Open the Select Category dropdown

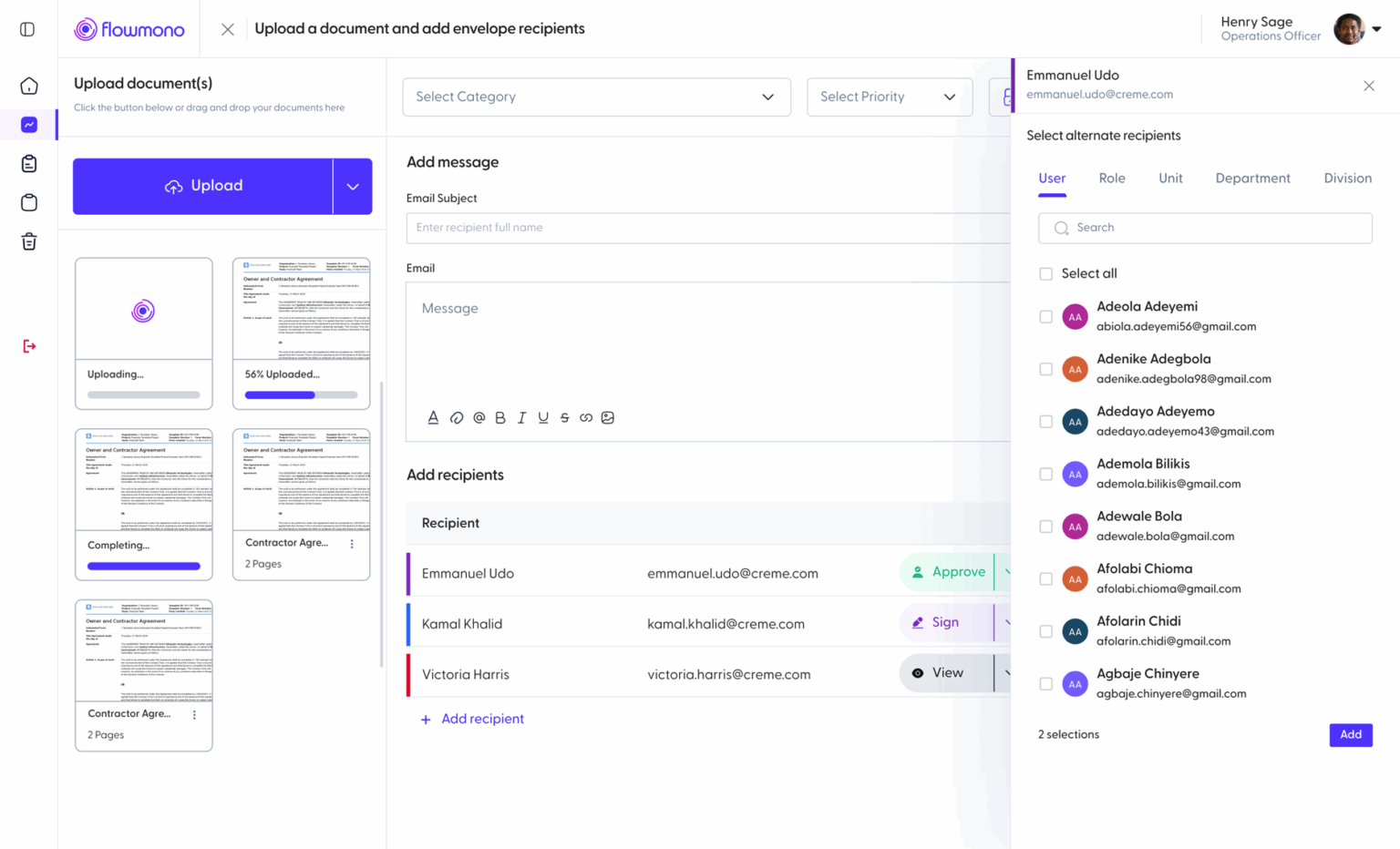596,97
